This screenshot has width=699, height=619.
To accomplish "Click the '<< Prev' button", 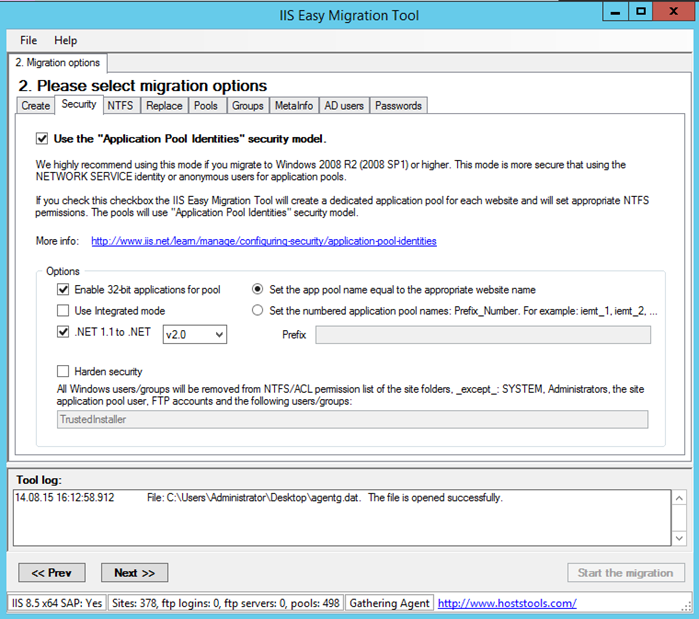I will coord(52,573).
